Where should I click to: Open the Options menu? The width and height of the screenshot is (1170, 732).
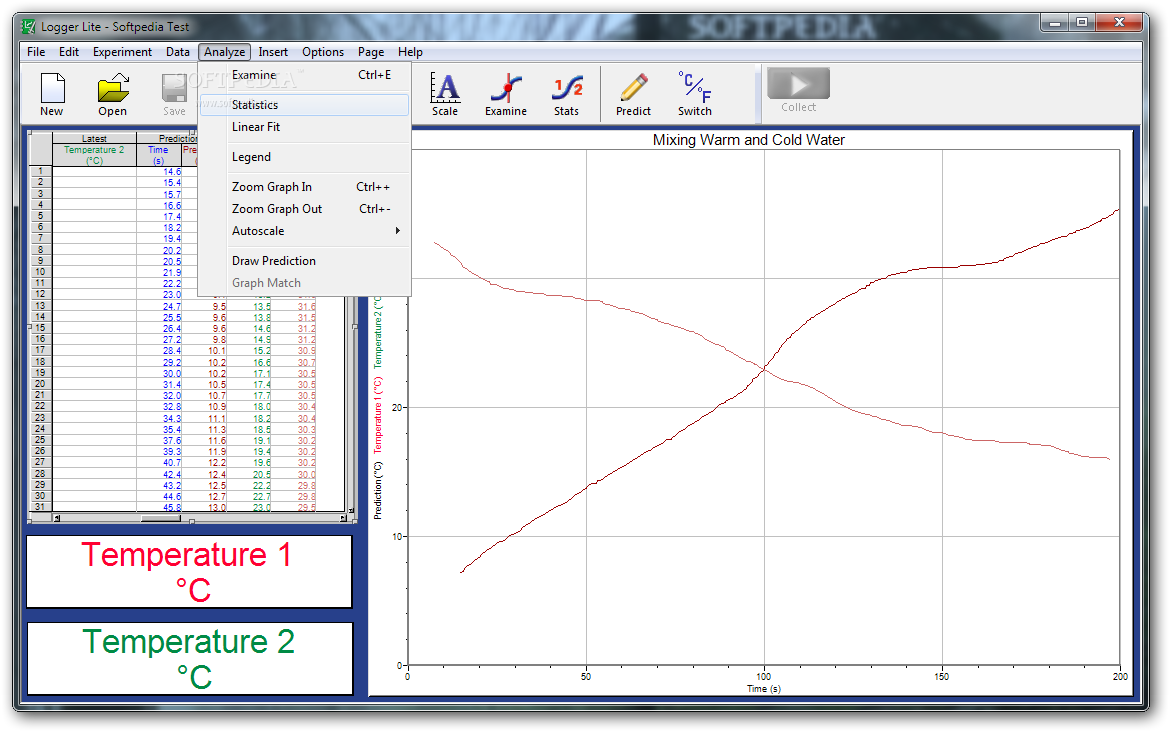coord(323,51)
